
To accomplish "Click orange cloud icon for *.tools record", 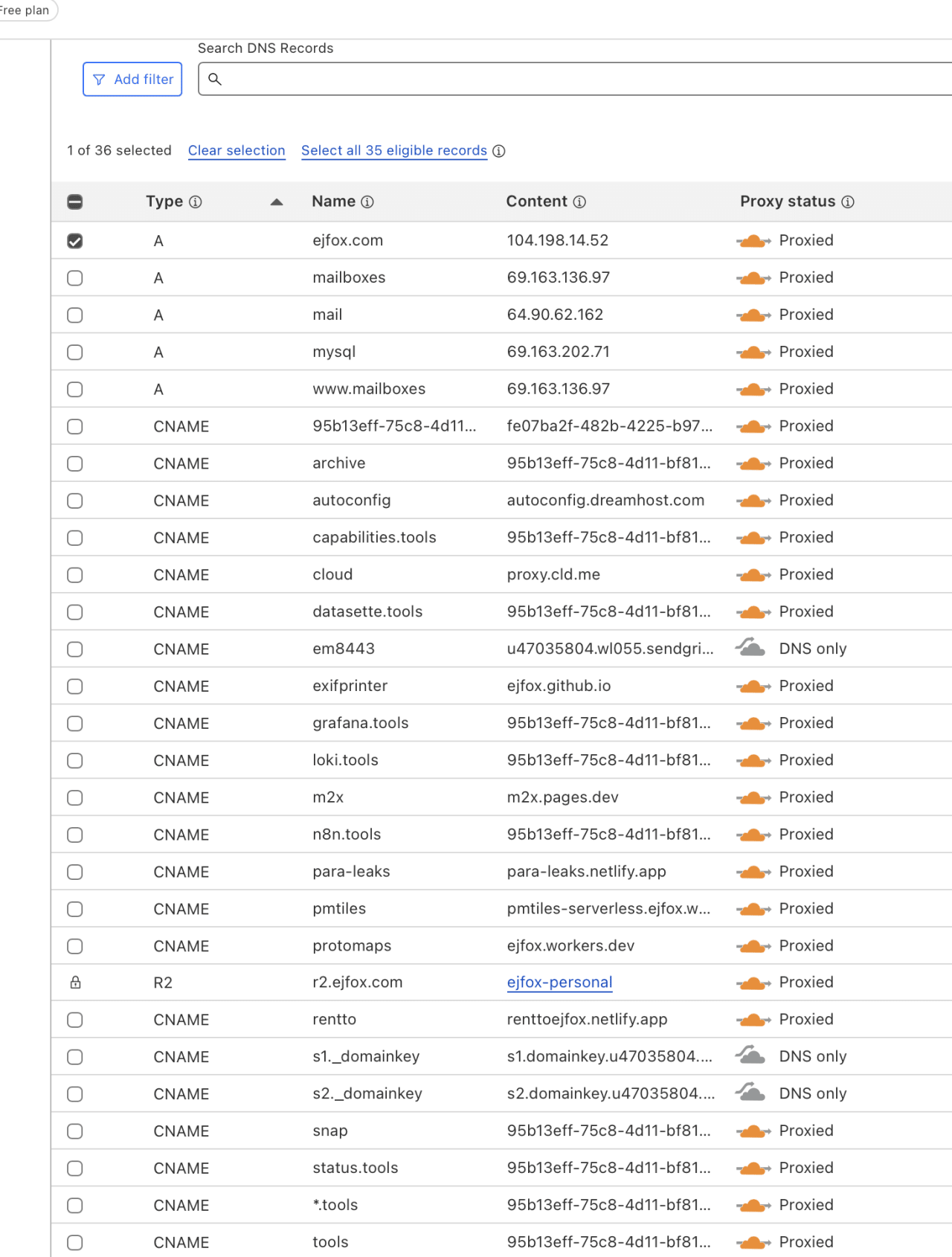I will [753, 1206].
